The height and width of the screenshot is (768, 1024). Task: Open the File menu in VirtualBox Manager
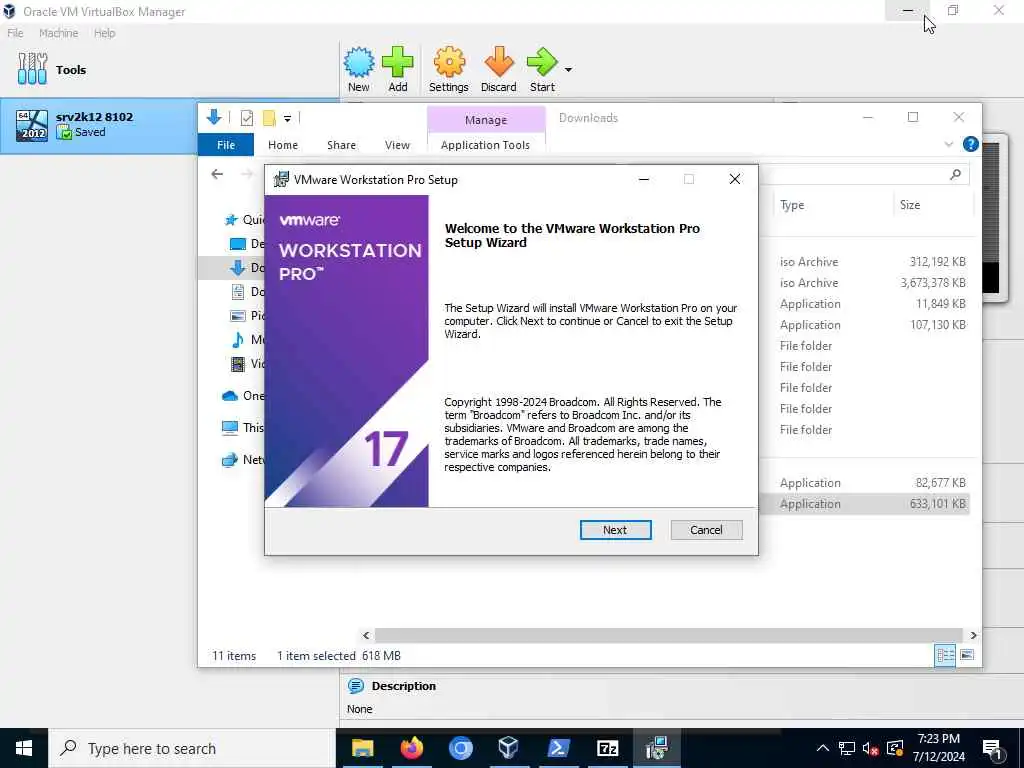15,33
